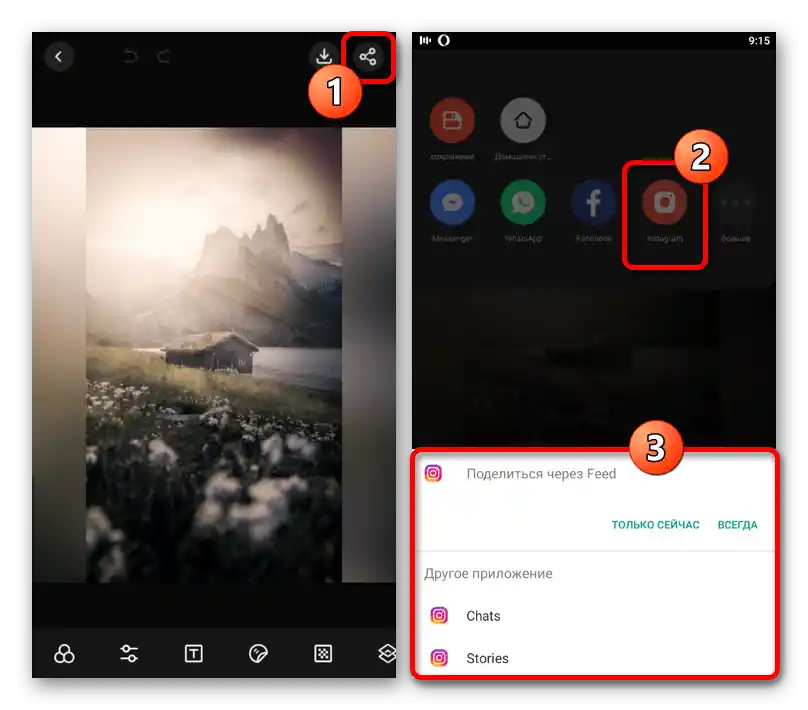
Task: Open the layers tool
Action: [387, 654]
